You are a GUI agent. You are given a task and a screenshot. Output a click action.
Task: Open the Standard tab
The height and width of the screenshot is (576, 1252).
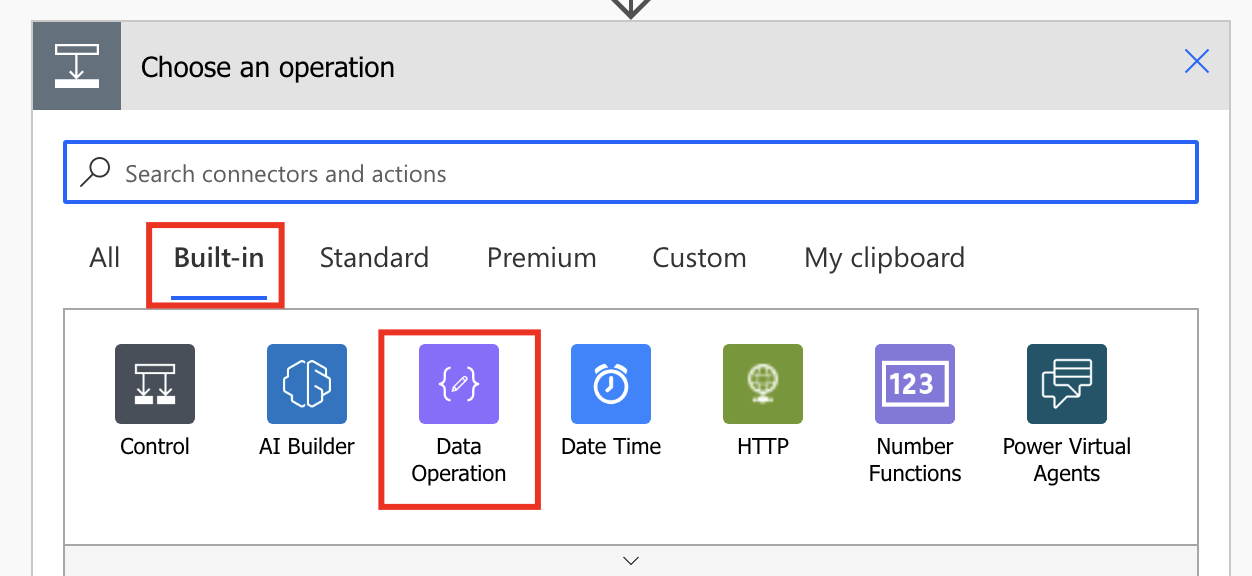374,258
